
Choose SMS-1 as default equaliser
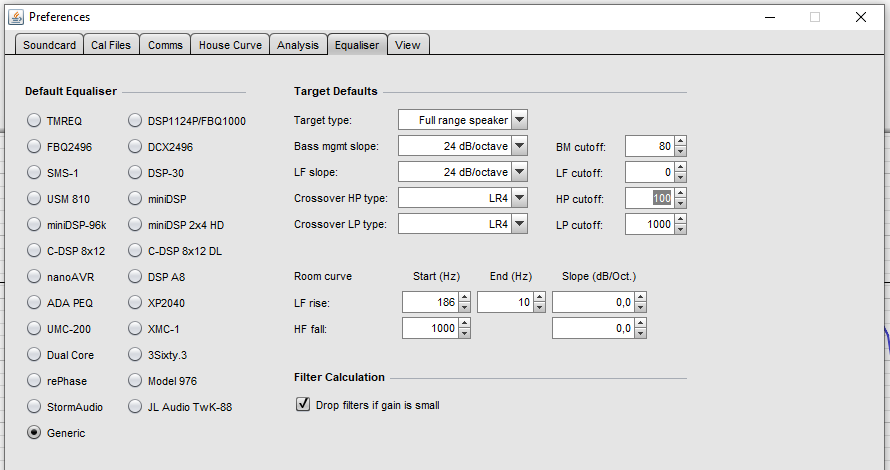click(x=34, y=173)
